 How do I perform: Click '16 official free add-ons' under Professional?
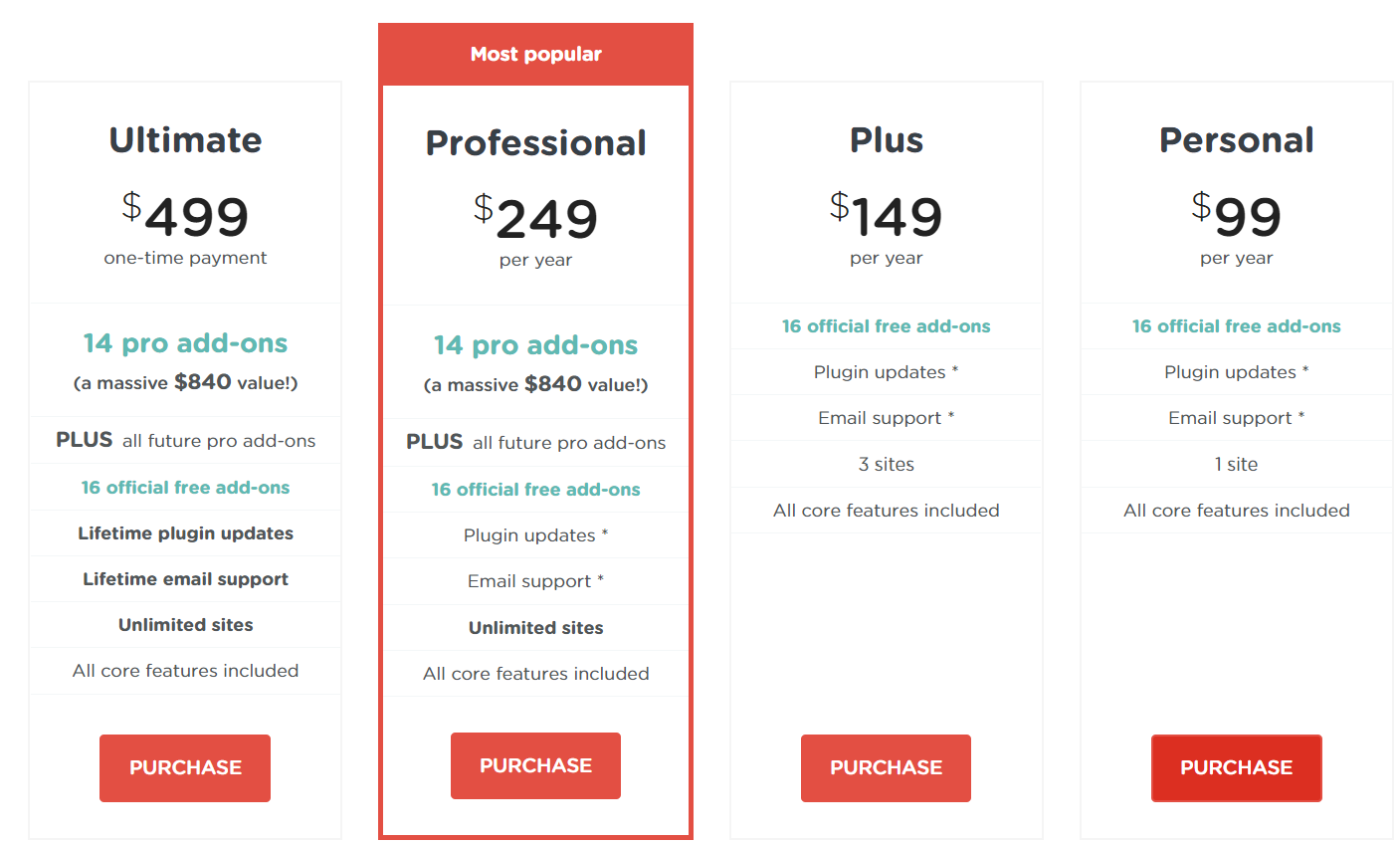click(x=535, y=489)
